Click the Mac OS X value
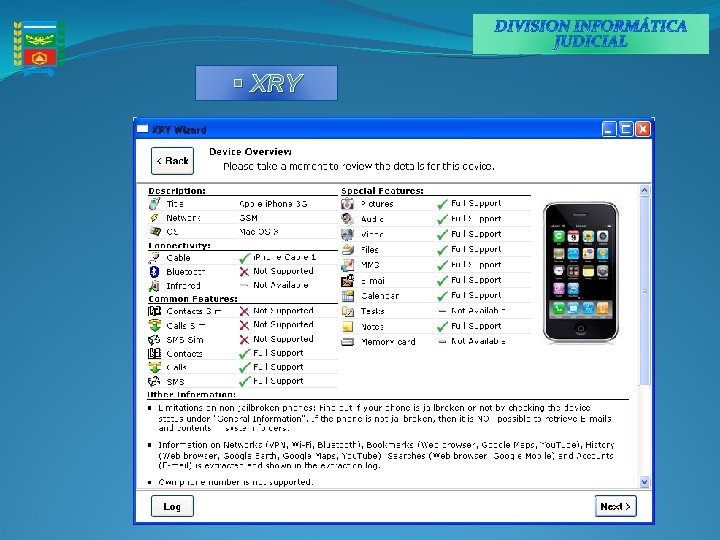720x540 pixels. pos(259,231)
